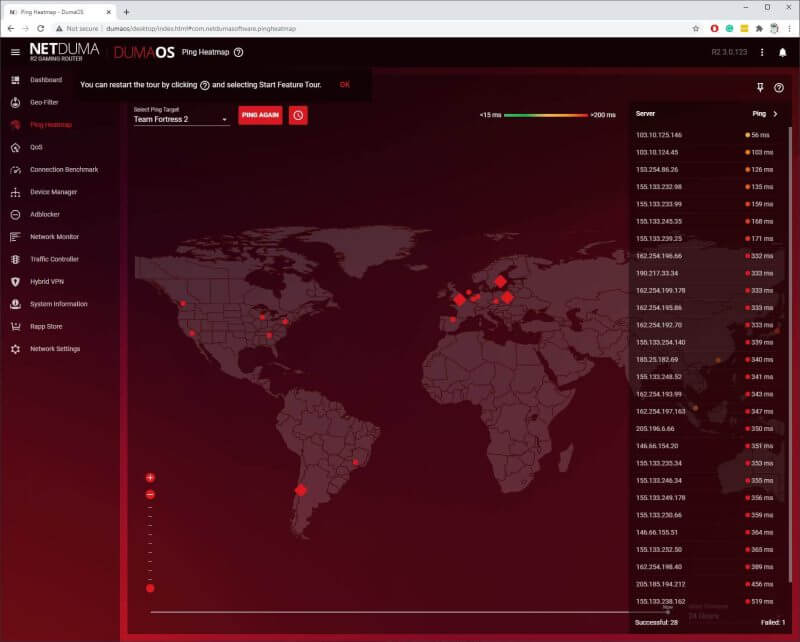Click the Dashboard sidebar icon
The width and height of the screenshot is (800, 642).
tap(15, 80)
